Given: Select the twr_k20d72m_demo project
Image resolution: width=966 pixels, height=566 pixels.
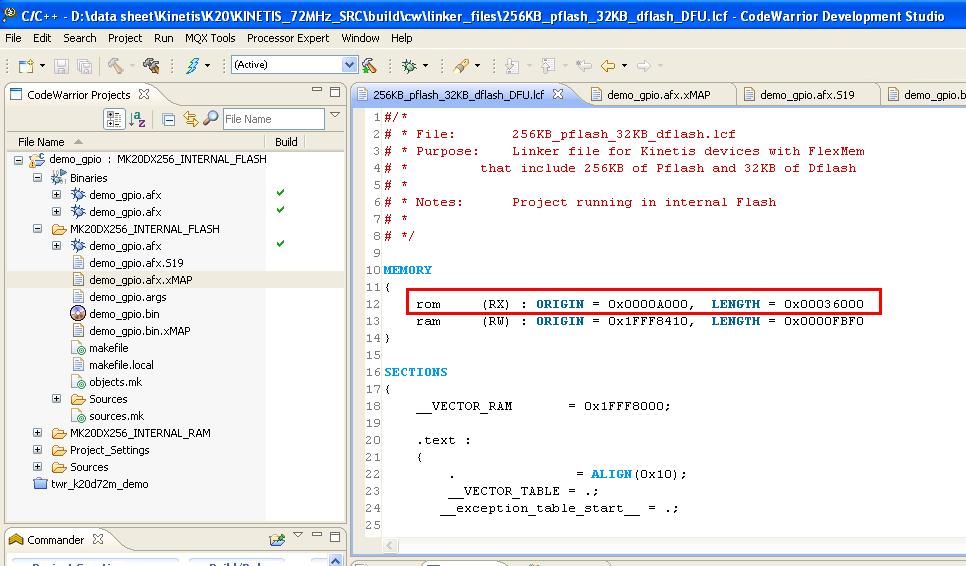Looking at the screenshot, I should click(x=99, y=484).
